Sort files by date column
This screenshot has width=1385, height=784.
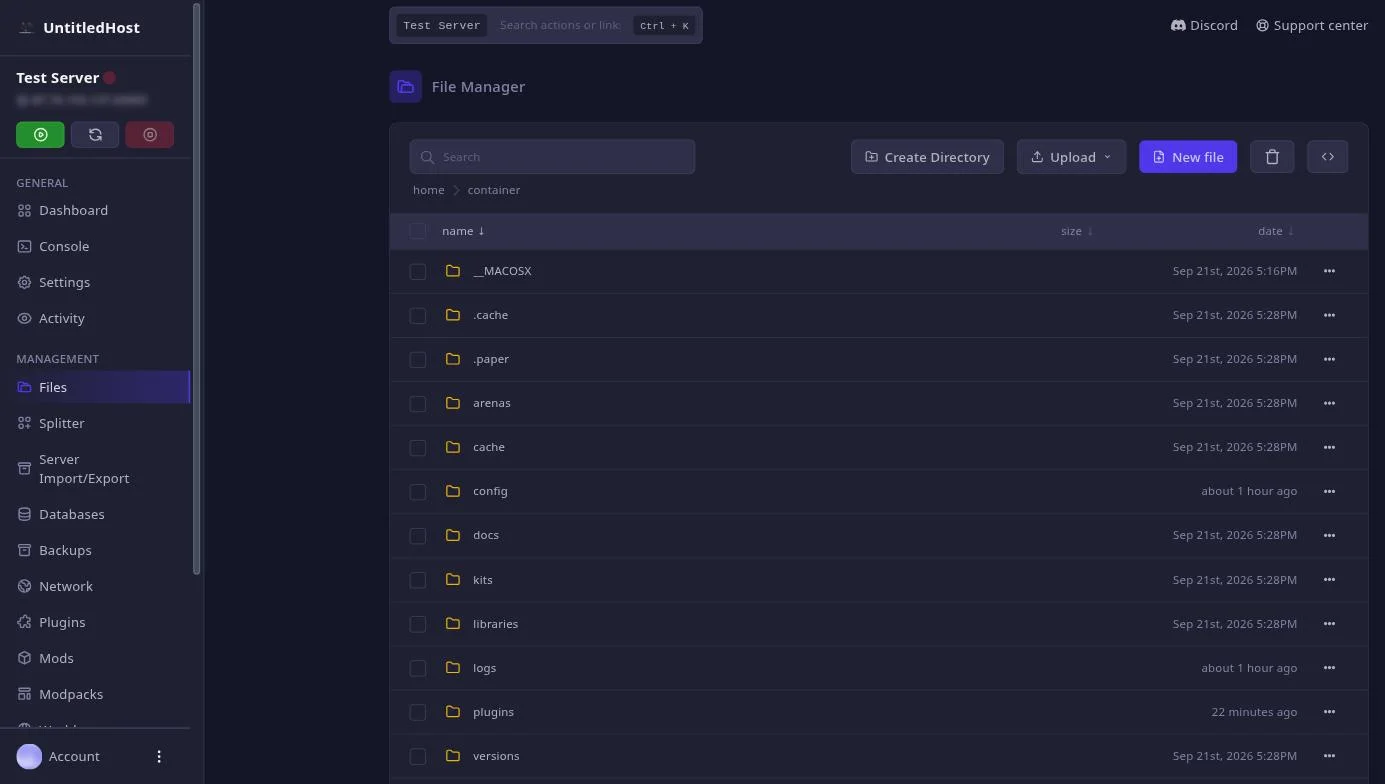click(x=1276, y=231)
